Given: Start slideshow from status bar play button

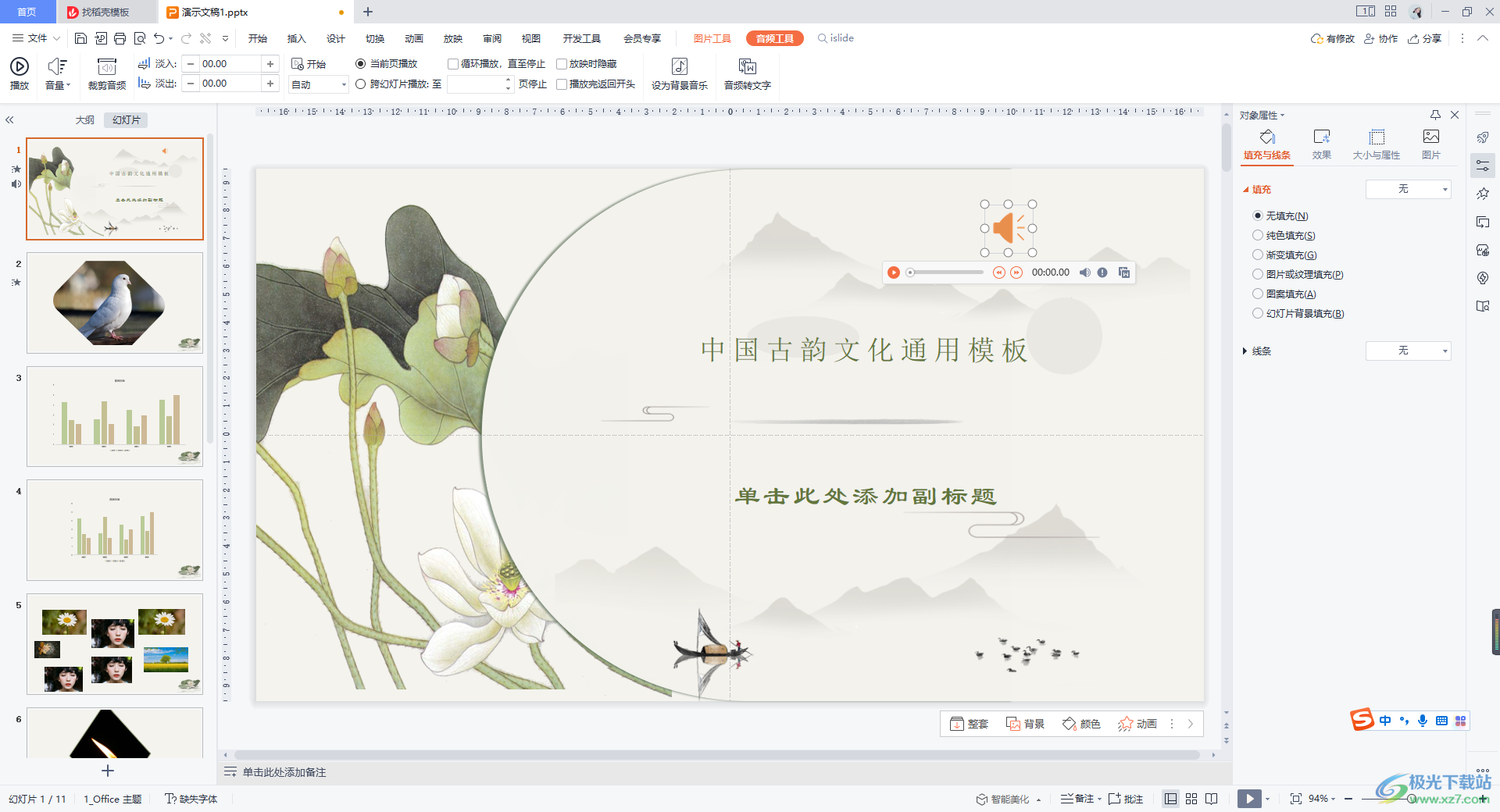Looking at the screenshot, I should tap(1249, 799).
